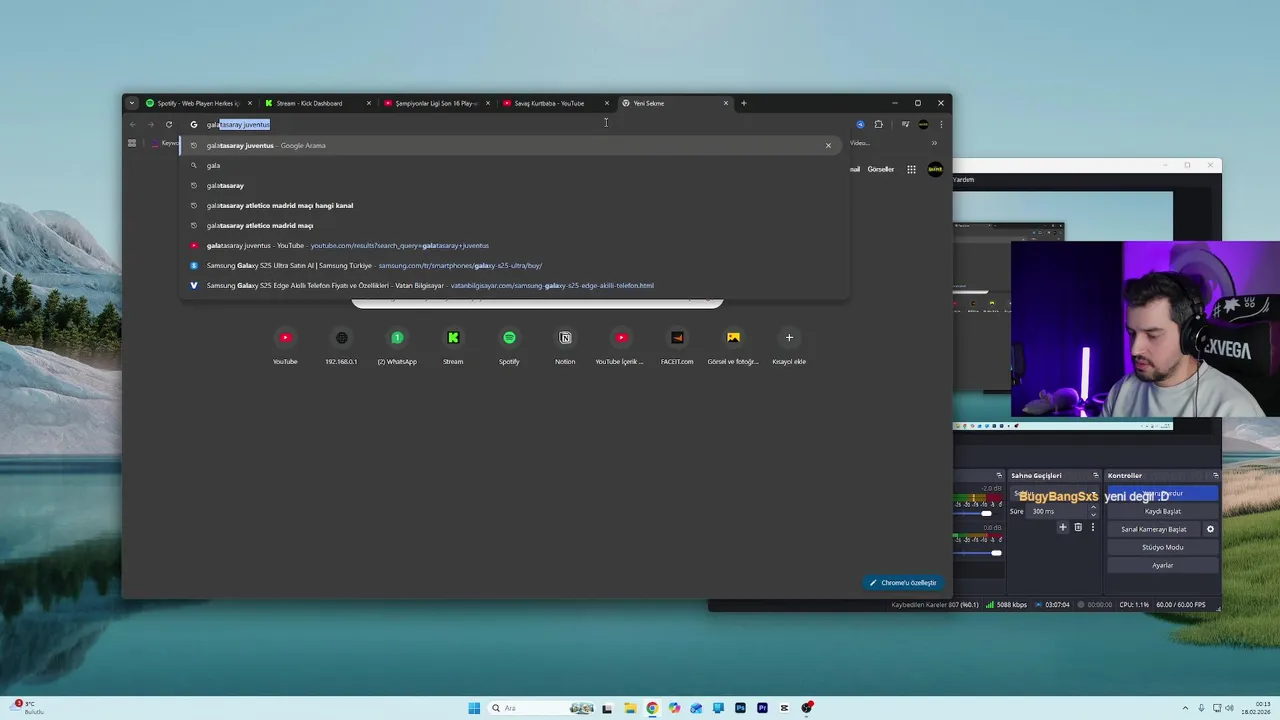Viewport: 1280px width, 720px height.
Task: Click the taskbar Ara search box
Action: click(x=540, y=708)
